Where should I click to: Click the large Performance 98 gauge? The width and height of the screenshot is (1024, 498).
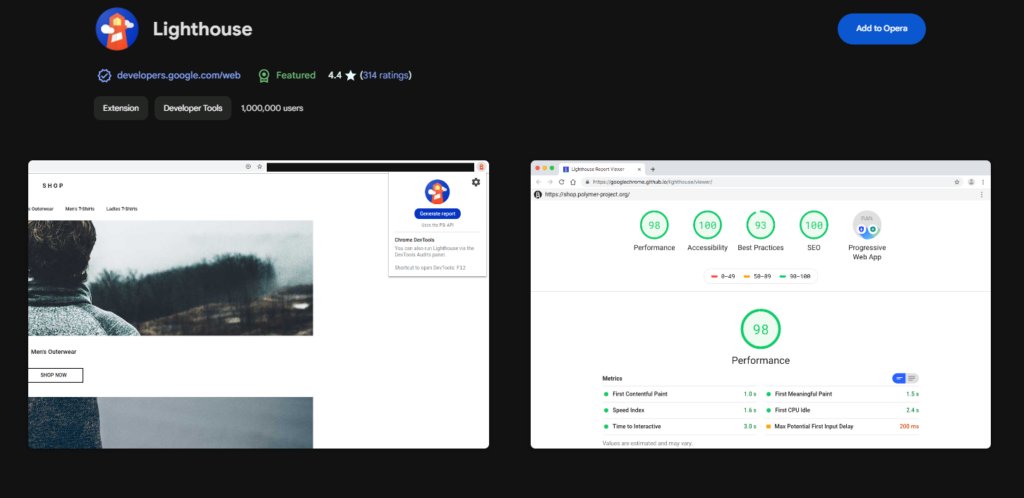click(x=760, y=329)
